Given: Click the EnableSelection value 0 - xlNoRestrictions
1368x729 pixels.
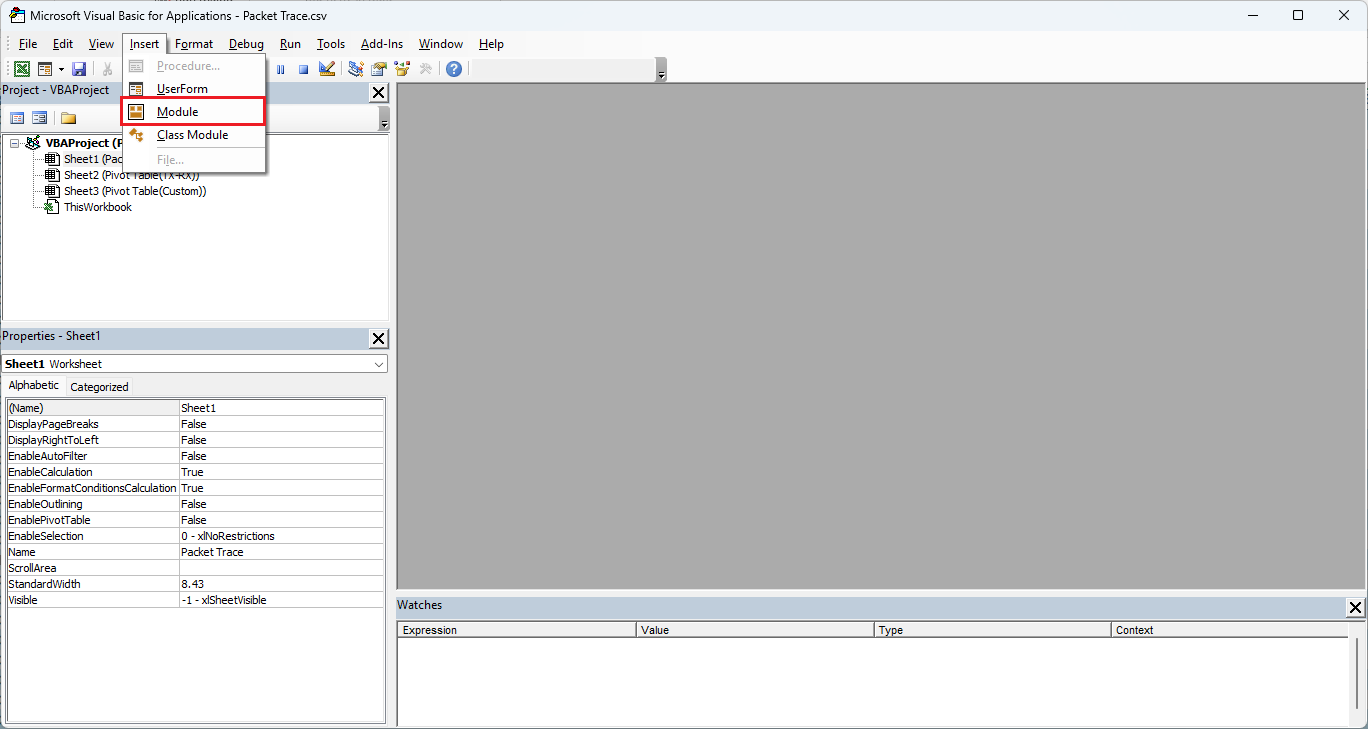Looking at the screenshot, I should 281,536.
